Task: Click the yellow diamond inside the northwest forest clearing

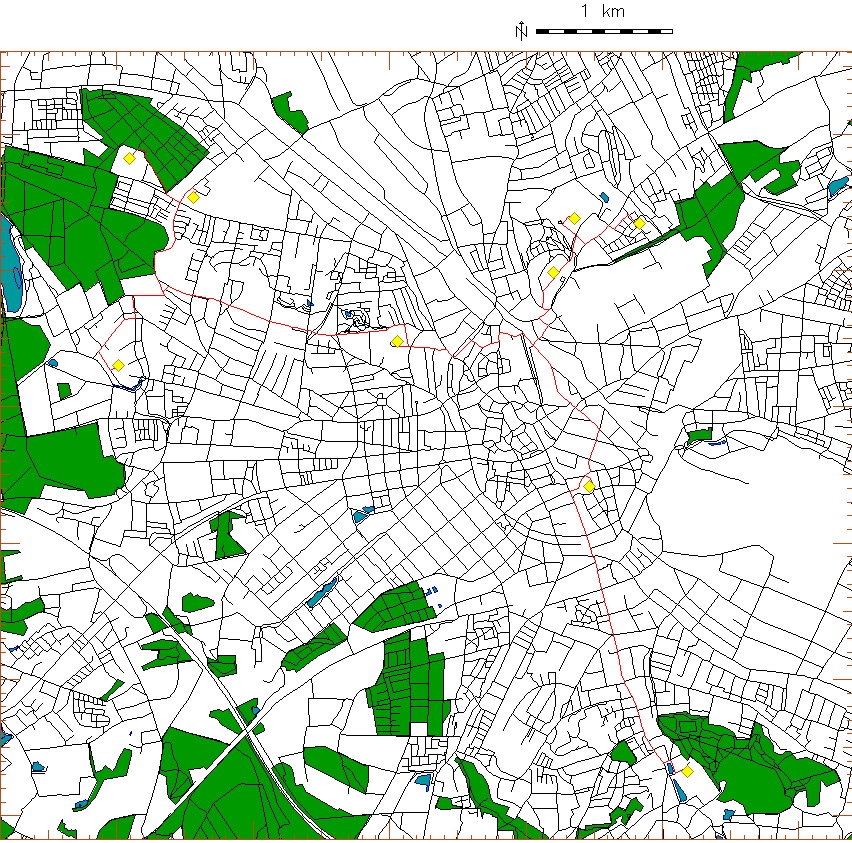Action: tap(129, 158)
